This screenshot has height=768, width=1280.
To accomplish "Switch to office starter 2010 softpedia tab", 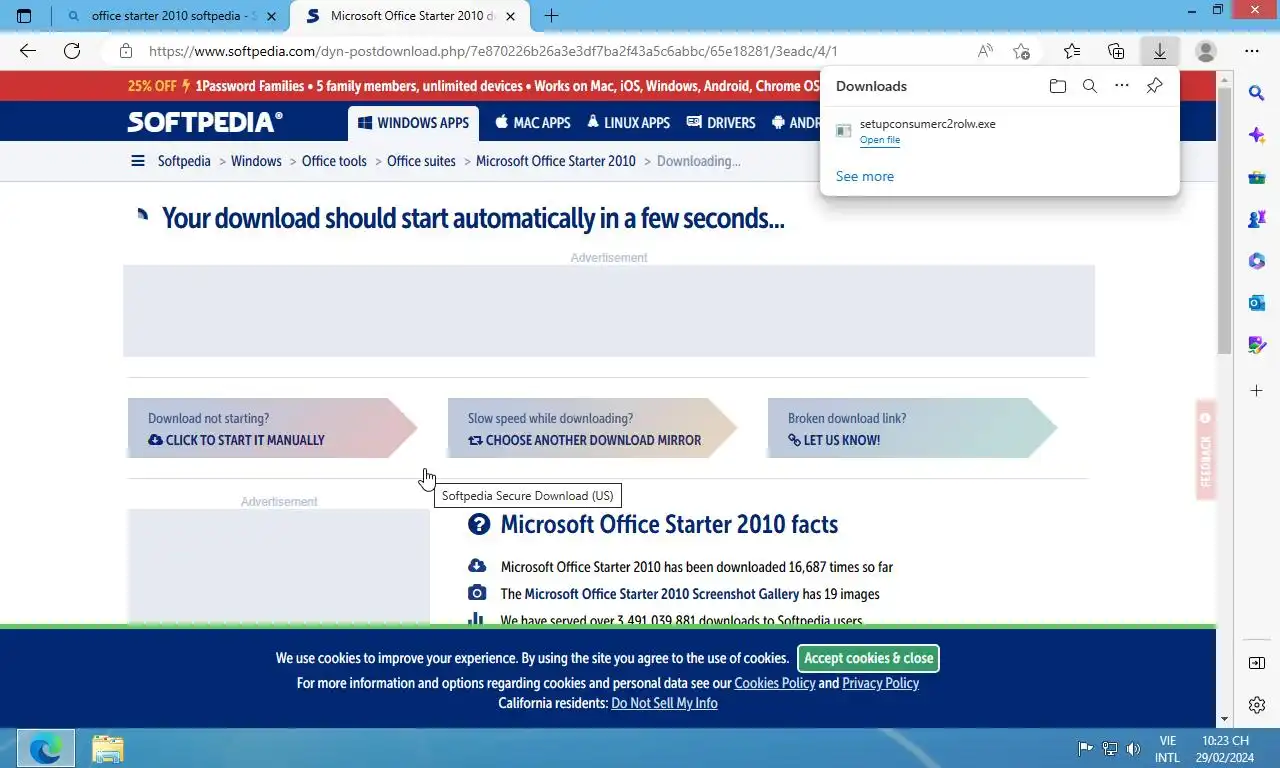I will click(170, 16).
